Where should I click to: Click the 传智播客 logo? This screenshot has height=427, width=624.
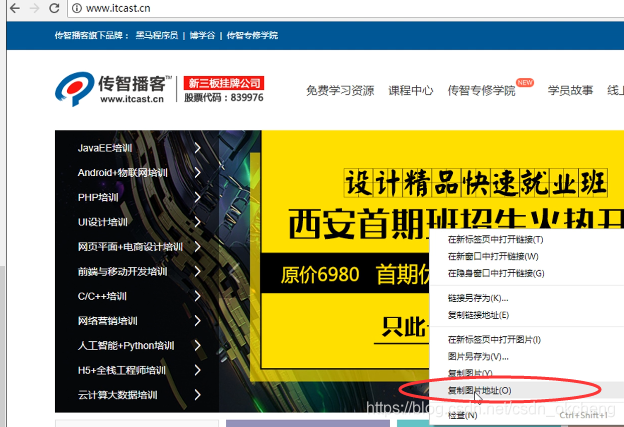[x=113, y=89]
